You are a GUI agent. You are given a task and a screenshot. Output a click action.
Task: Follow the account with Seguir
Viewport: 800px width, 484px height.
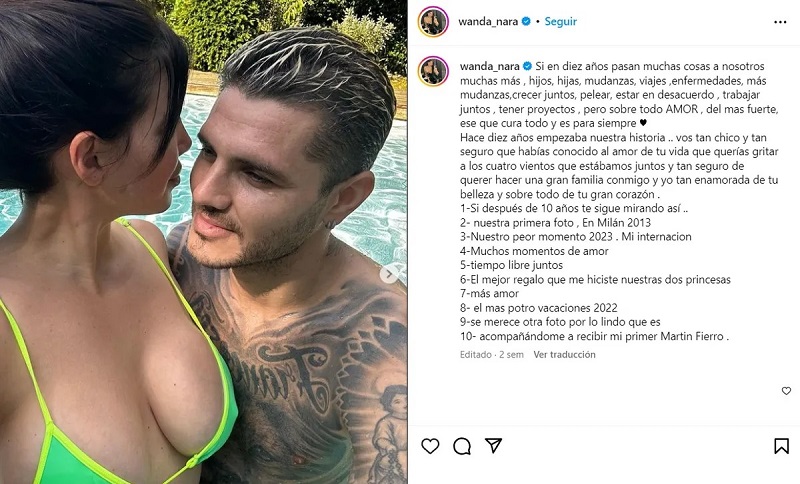[560, 21]
